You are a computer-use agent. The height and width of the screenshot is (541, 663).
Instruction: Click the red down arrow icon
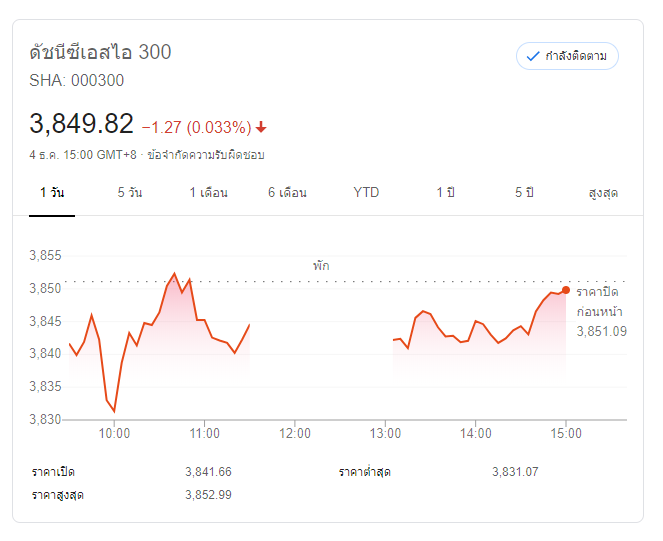261,127
